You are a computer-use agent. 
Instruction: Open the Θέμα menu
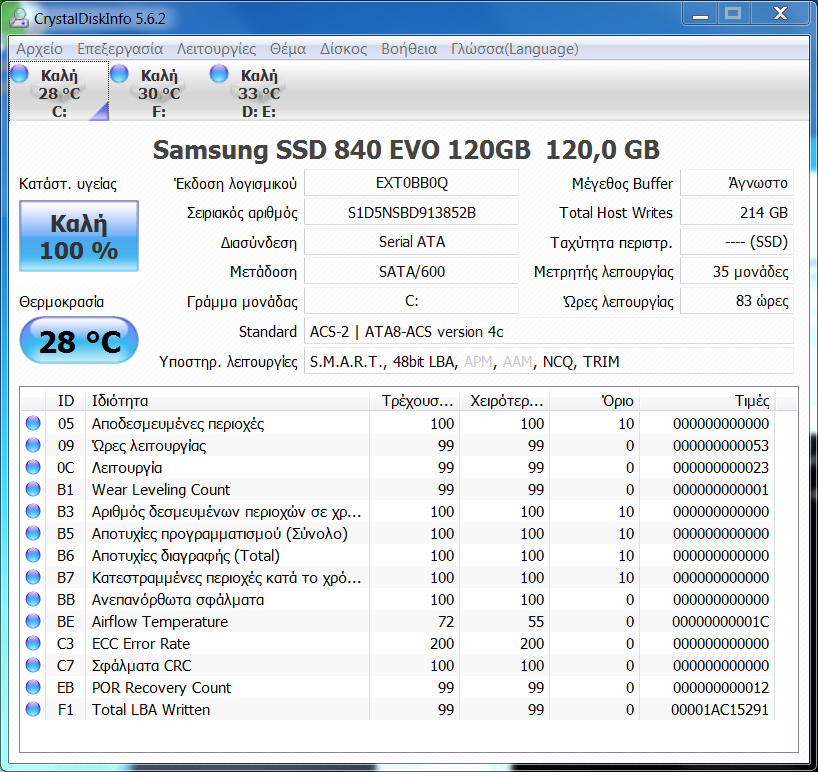pyautogui.click(x=288, y=49)
